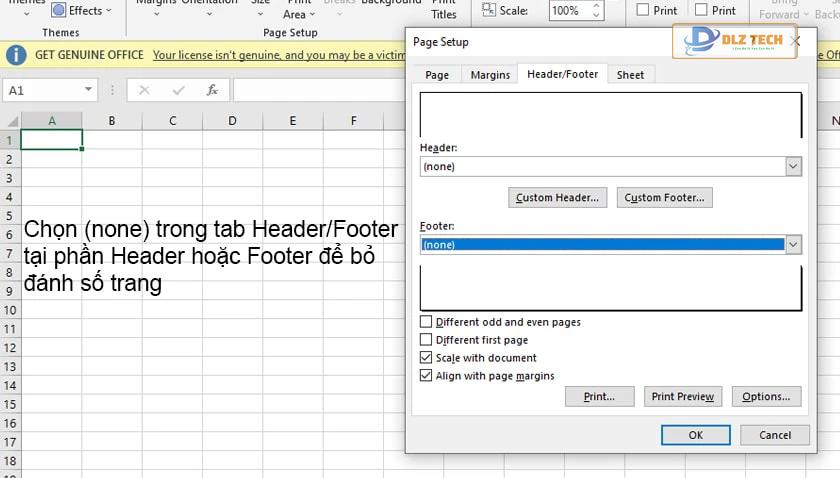Click the Options... button
Screen dimensions: 840x478
coord(766,397)
